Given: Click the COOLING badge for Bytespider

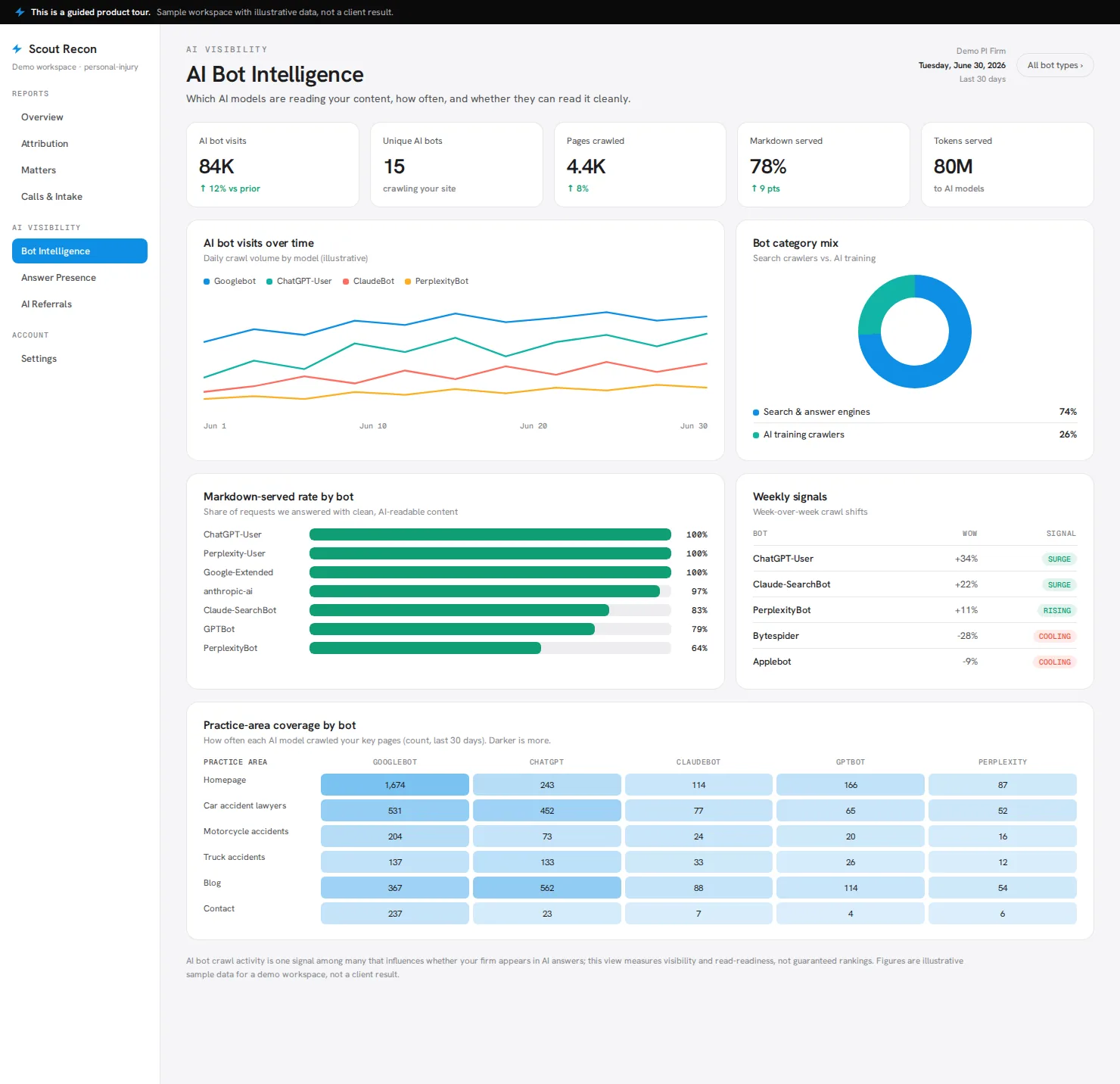Looking at the screenshot, I should tap(1054, 637).
